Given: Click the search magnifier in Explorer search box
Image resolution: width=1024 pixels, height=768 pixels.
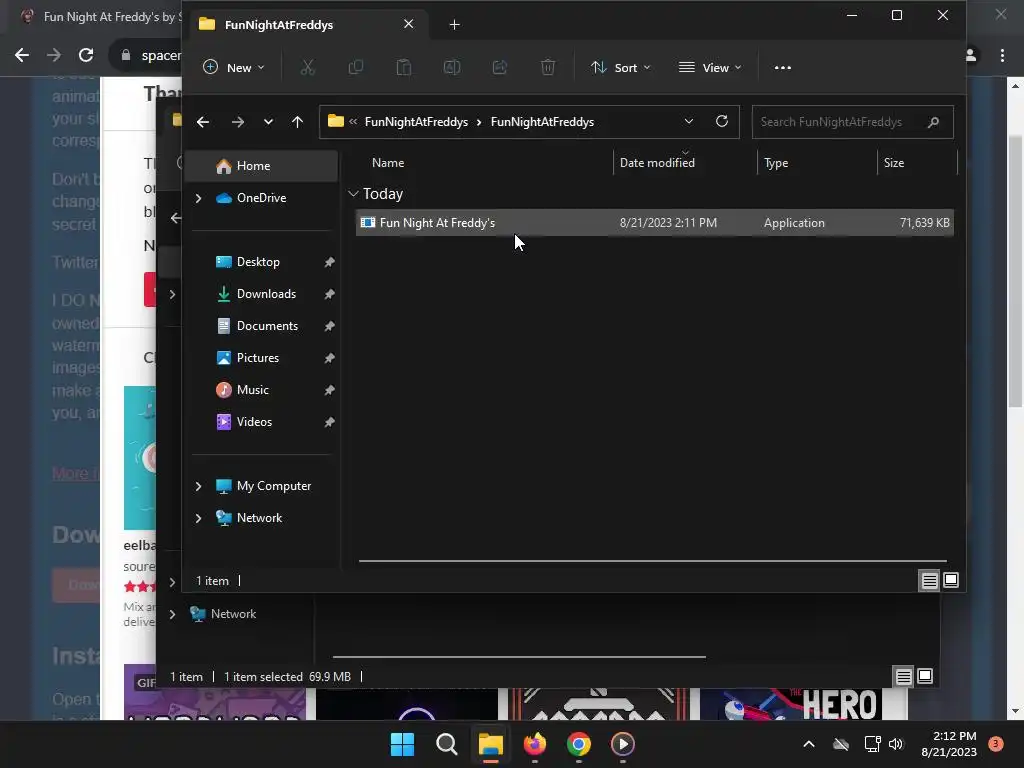Looking at the screenshot, I should click(x=933, y=122).
